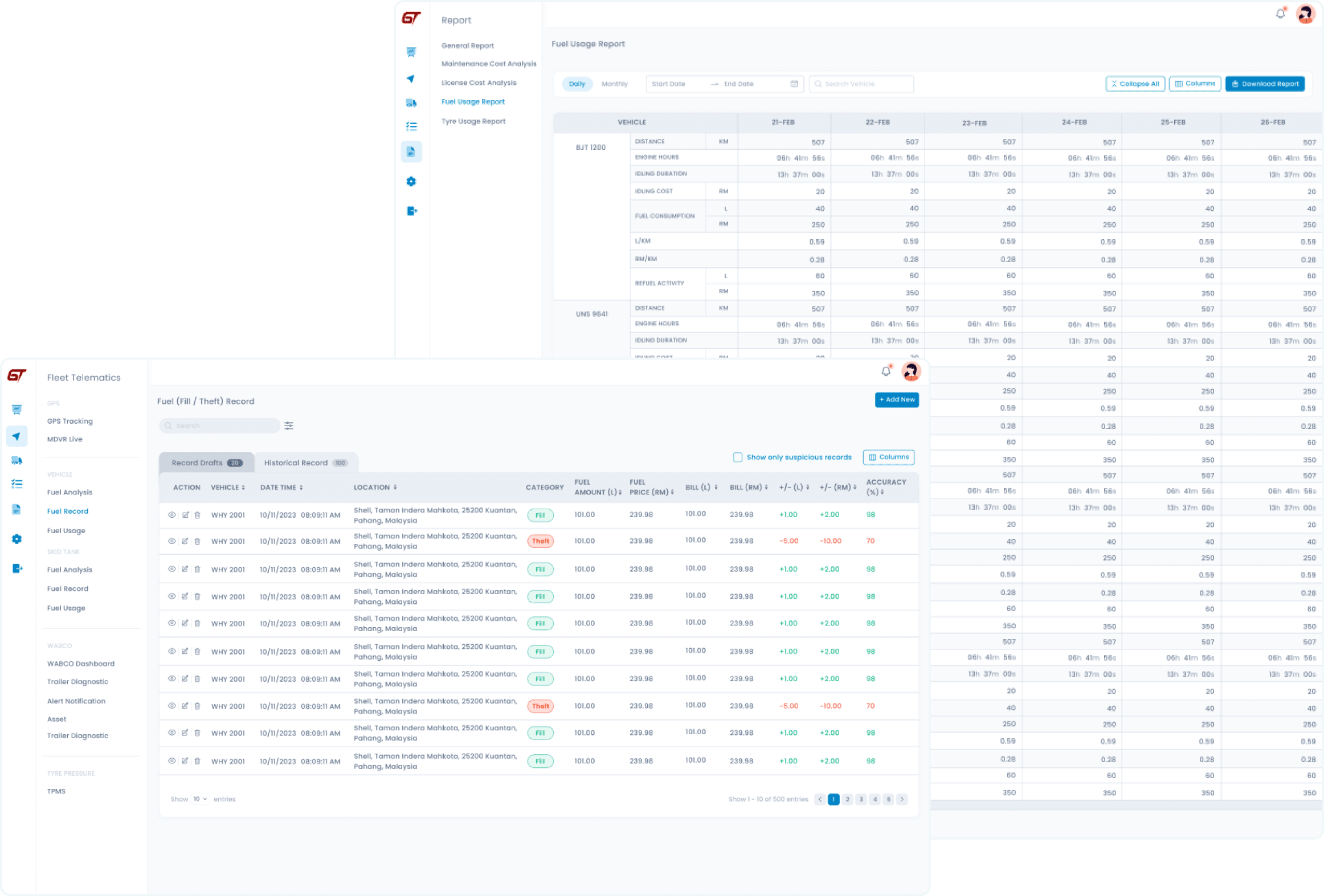Click the edit pencil icon in first row
Screen dimensions: 1324x896
[185, 515]
